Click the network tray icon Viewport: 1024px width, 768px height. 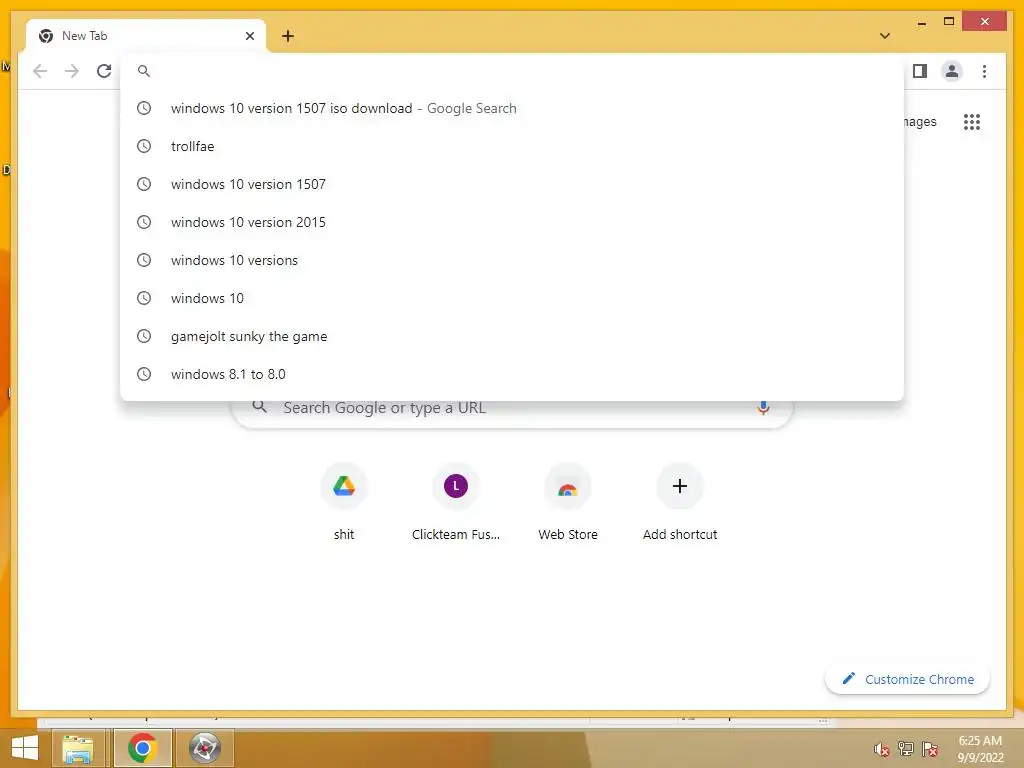click(x=906, y=748)
